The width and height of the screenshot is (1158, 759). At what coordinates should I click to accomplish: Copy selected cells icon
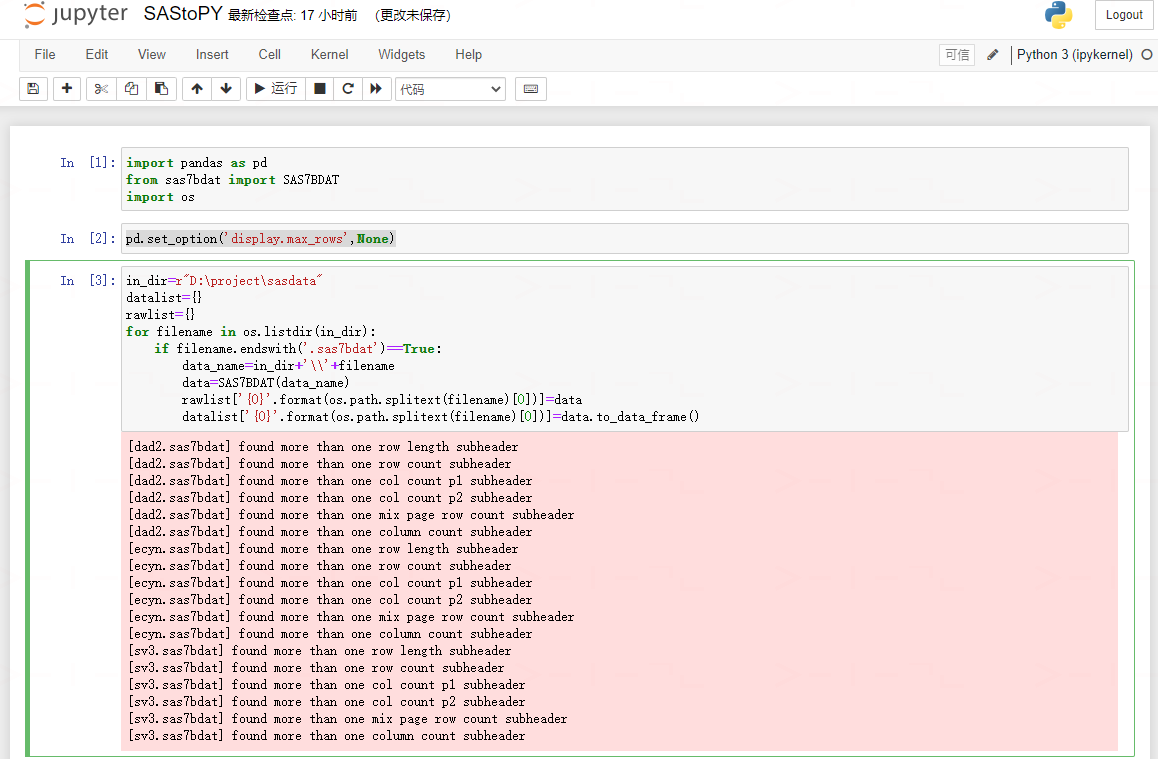pos(131,89)
